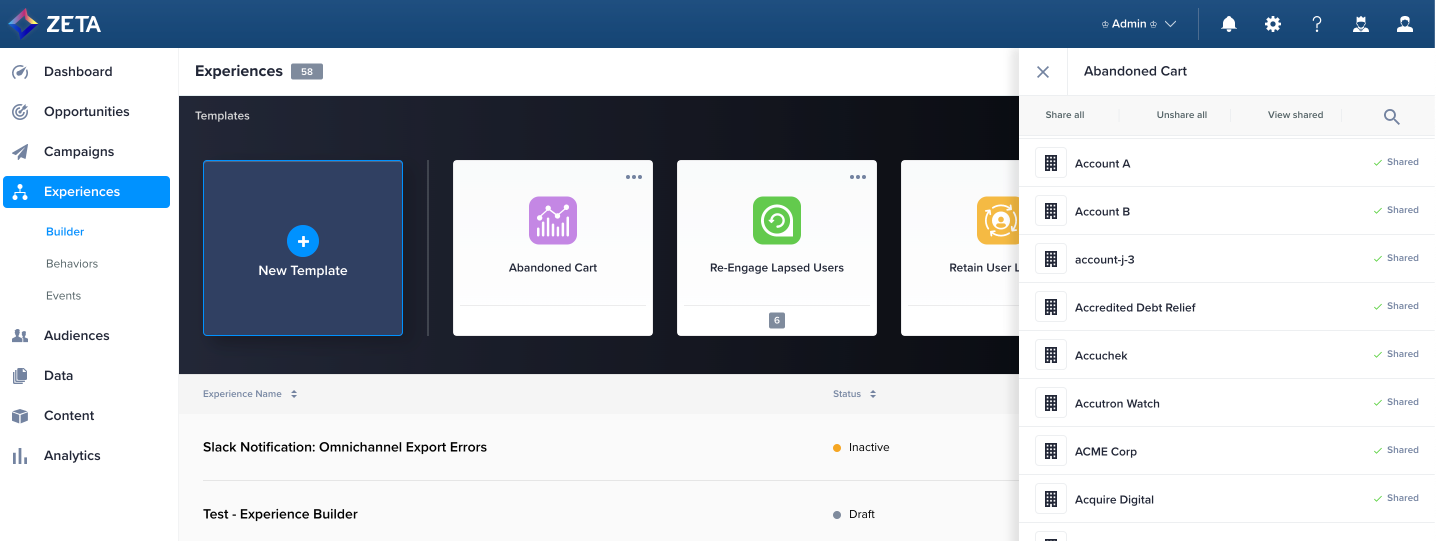Click the Abandoned Cart template icon
1436x541 pixels.
[x=553, y=220]
